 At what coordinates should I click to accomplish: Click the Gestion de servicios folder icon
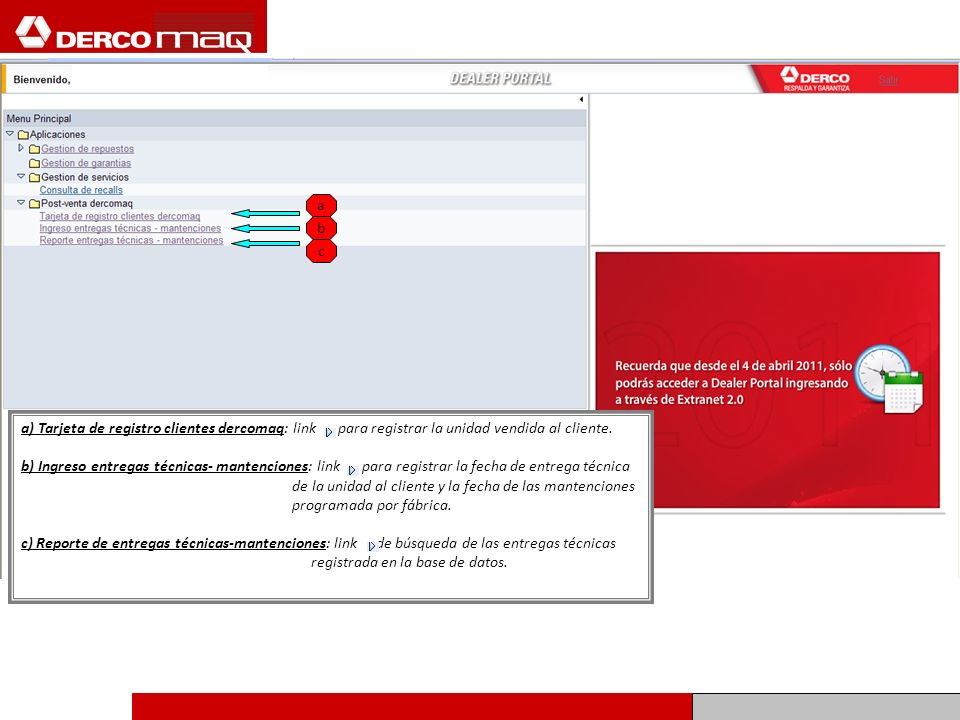point(34,177)
